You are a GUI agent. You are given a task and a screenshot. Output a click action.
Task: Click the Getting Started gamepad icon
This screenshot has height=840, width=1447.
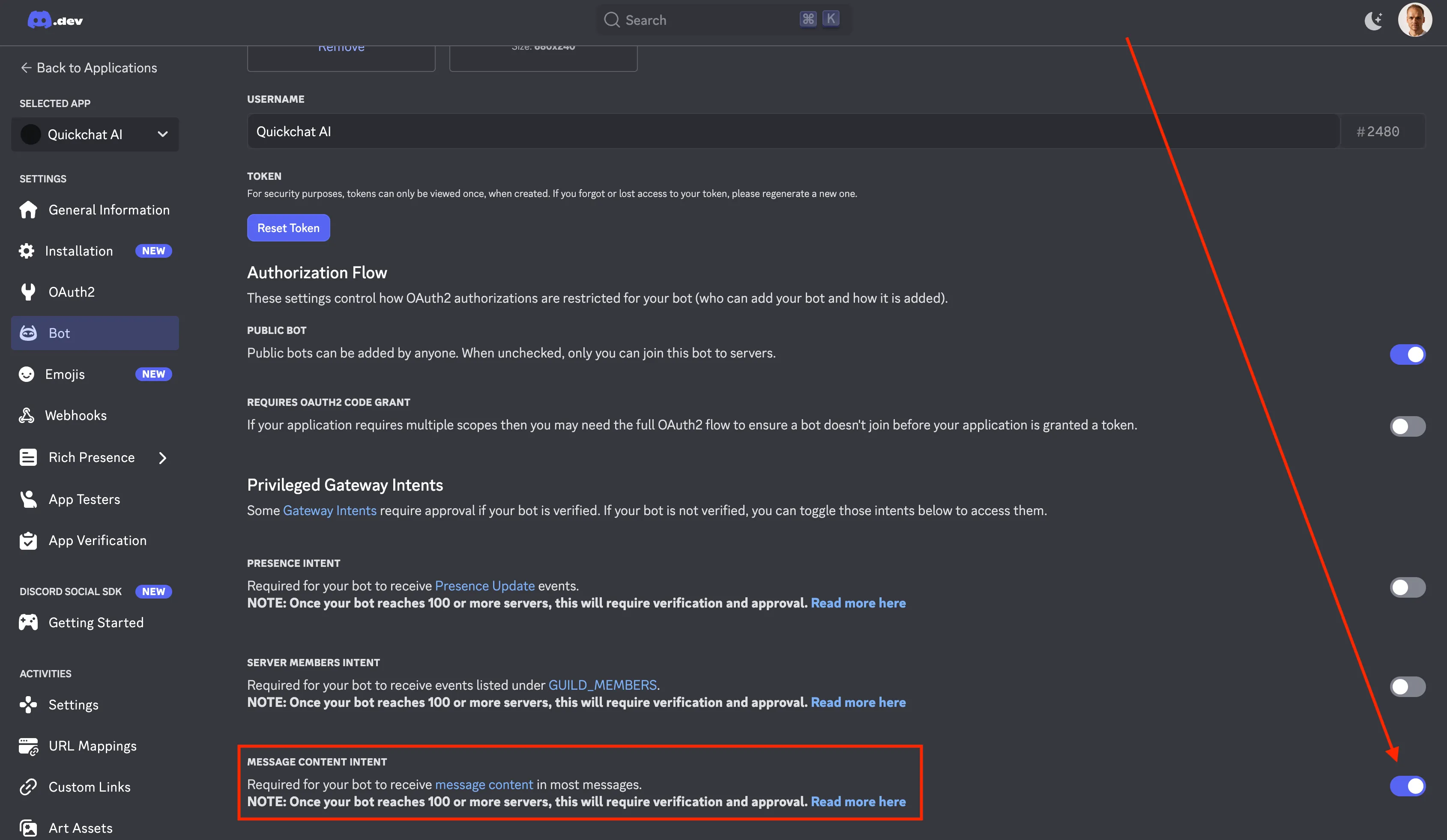pyautogui.click(x=27, y=622)
